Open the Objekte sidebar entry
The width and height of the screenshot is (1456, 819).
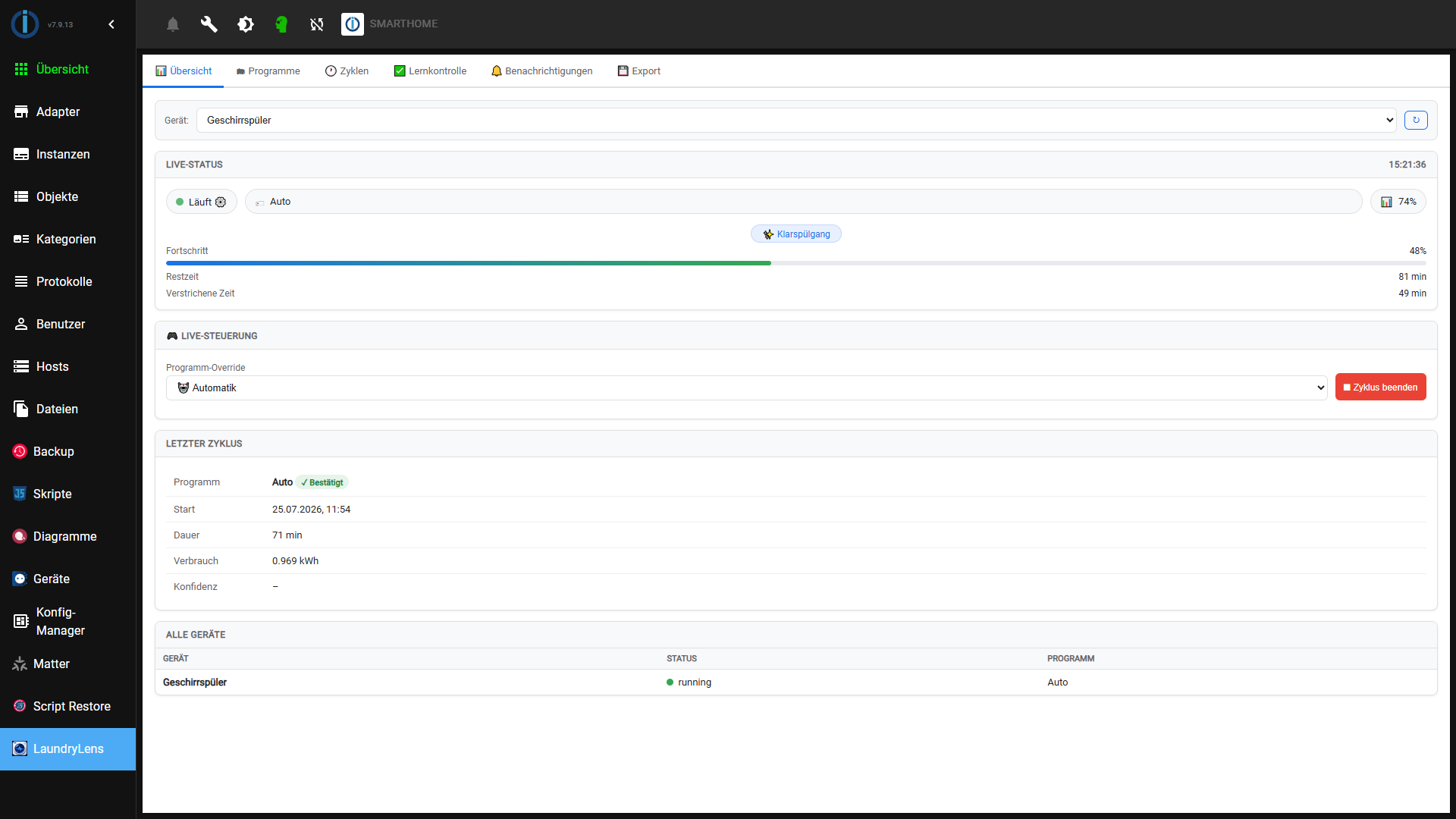click(68, 196)
